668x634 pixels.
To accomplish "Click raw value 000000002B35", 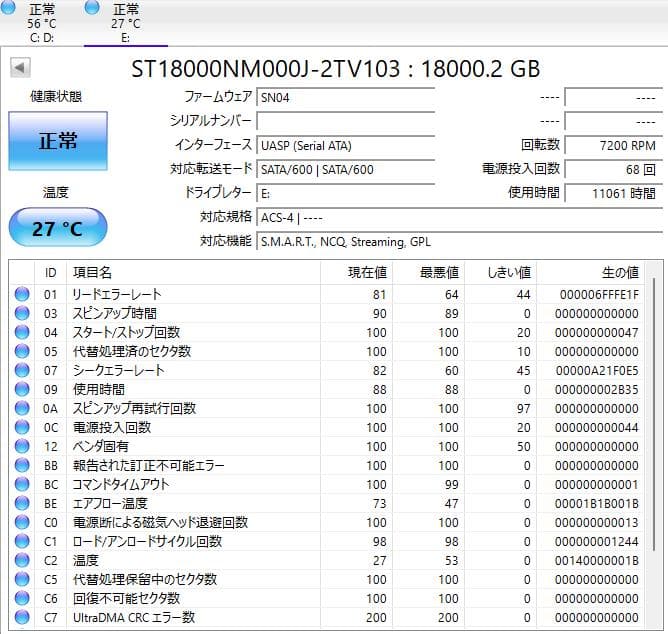I will tap(597, 389).
